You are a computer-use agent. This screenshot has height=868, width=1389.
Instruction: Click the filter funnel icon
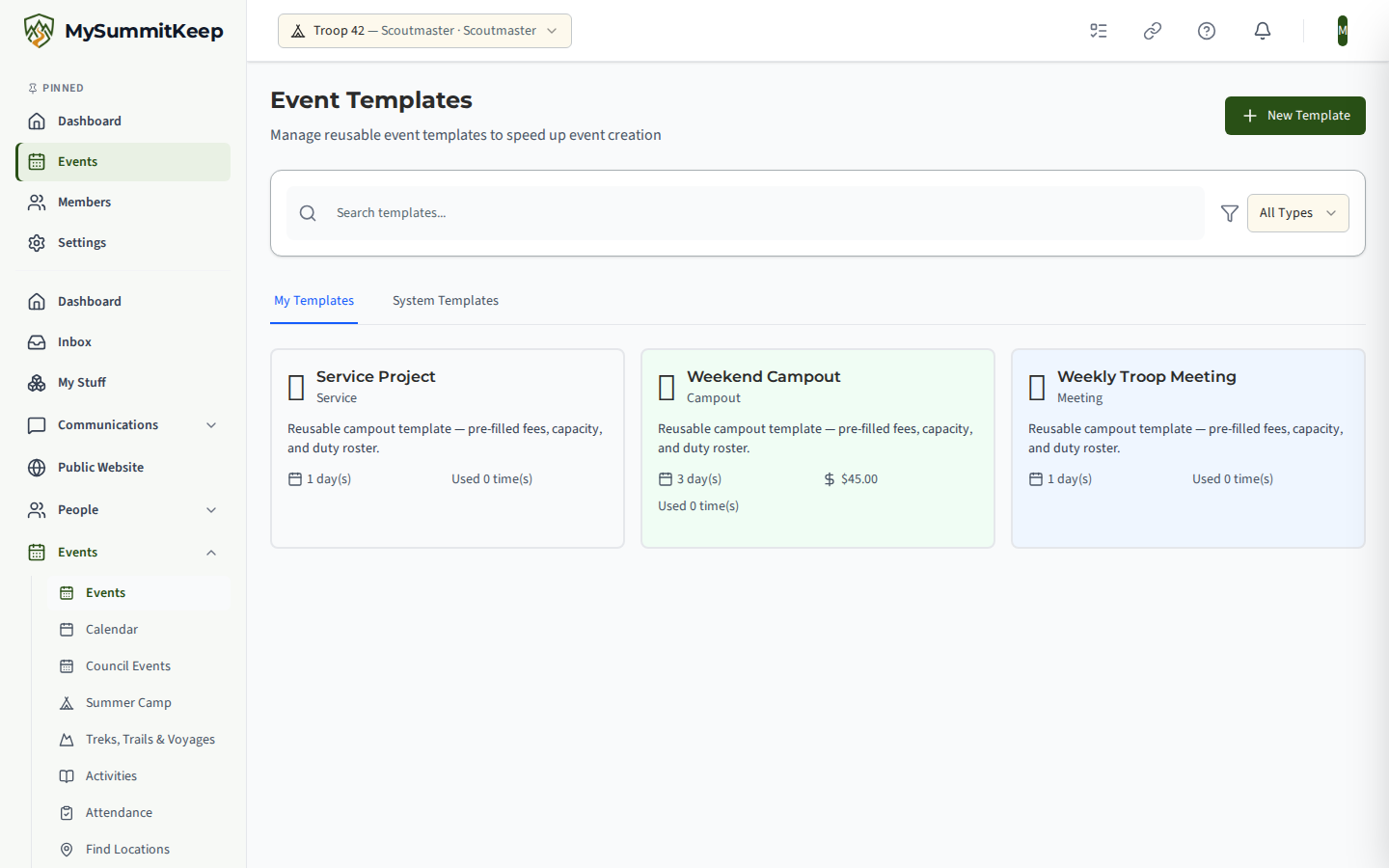pos(1230,213)
